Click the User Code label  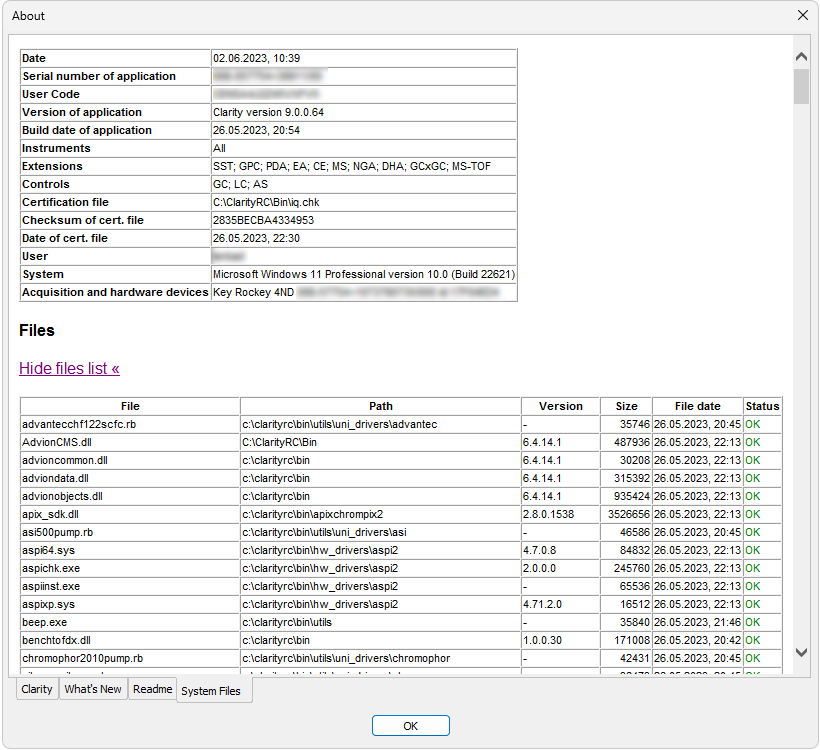(x=51, y=94)
